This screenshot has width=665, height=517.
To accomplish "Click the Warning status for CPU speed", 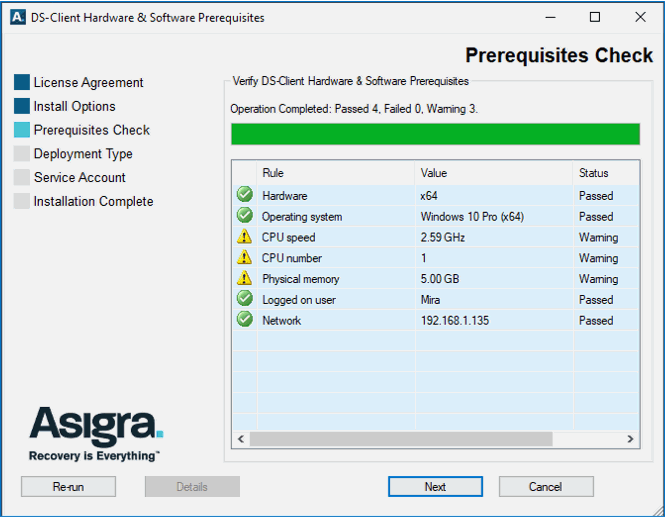I will pyautogui.click(x=598, y=237).
